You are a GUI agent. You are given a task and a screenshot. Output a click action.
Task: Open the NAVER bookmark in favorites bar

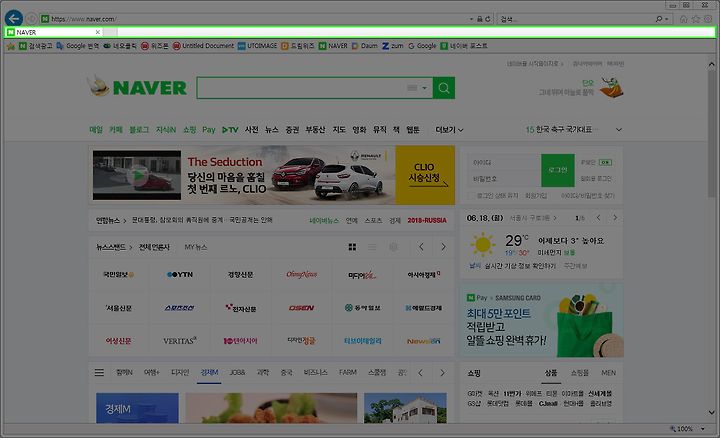click(333, 46)
